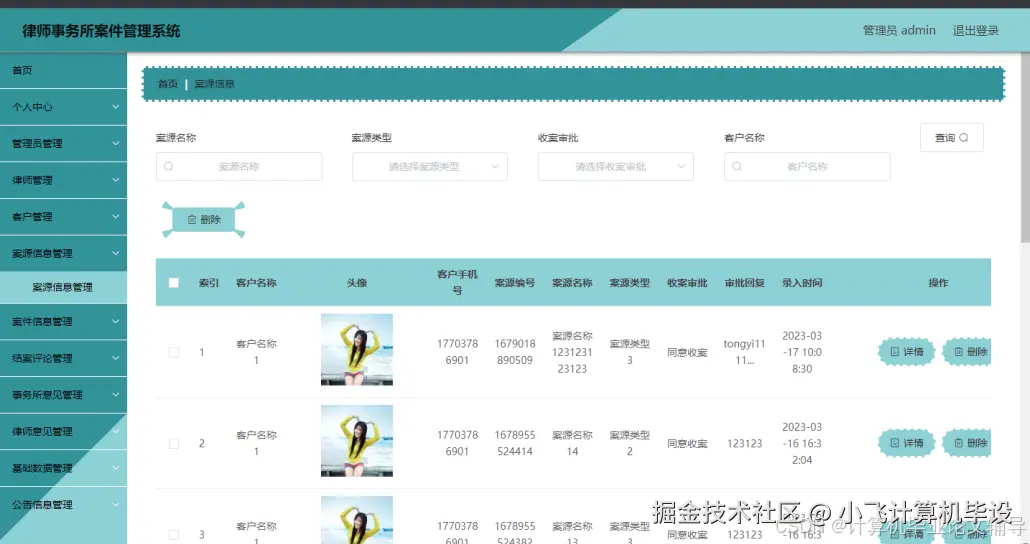This screenshot has height=544, width=1030.
Task: Click case number 1679018890509 cell
Action: [514, 351]
